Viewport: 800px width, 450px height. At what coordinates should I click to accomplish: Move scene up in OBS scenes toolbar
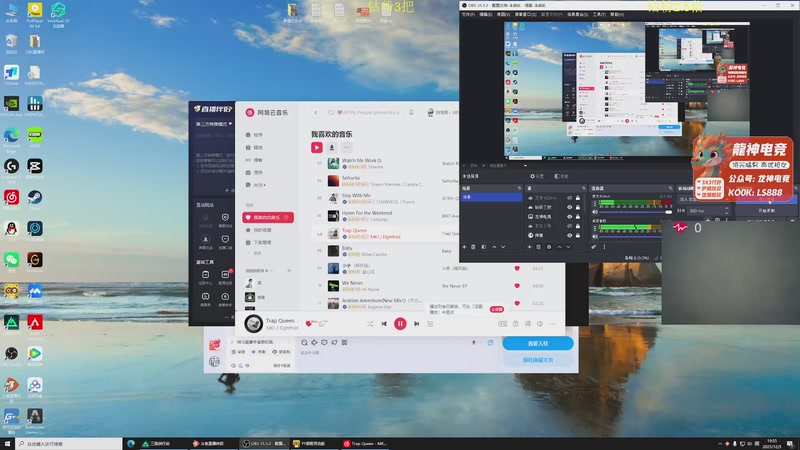point(494,247)
